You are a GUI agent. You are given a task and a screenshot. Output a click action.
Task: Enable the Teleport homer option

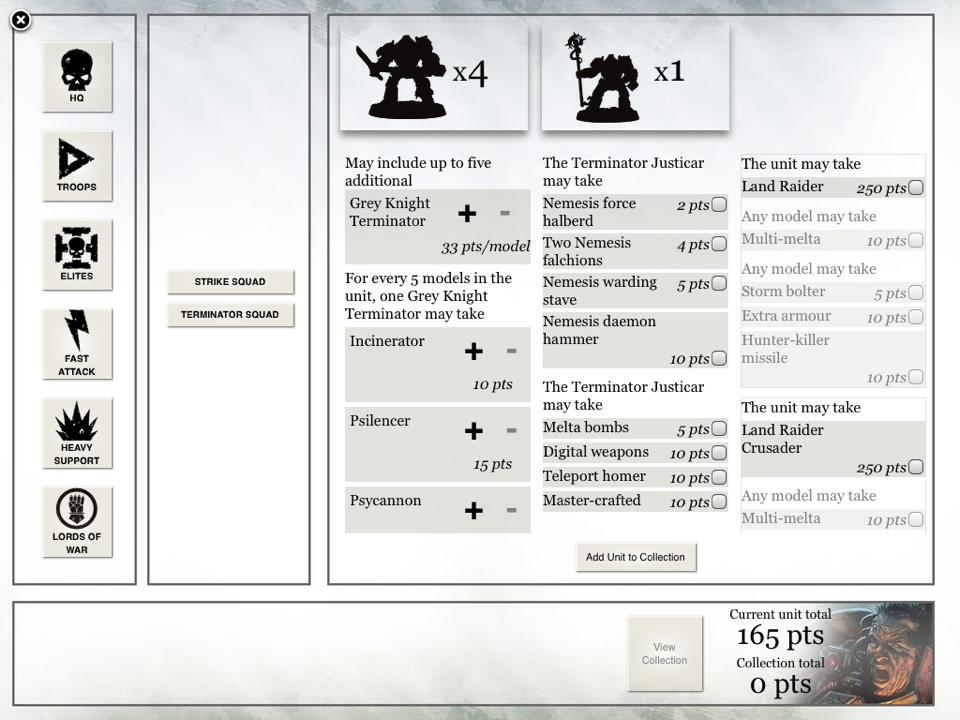click(719, 477)
